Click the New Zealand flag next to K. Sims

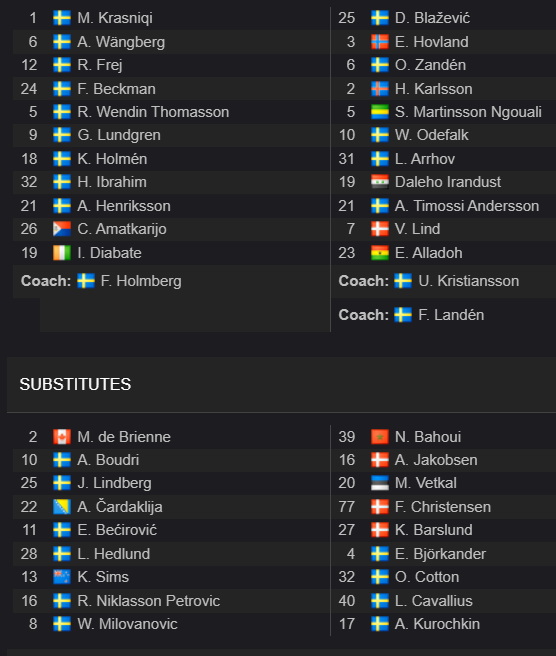[62, 577]
